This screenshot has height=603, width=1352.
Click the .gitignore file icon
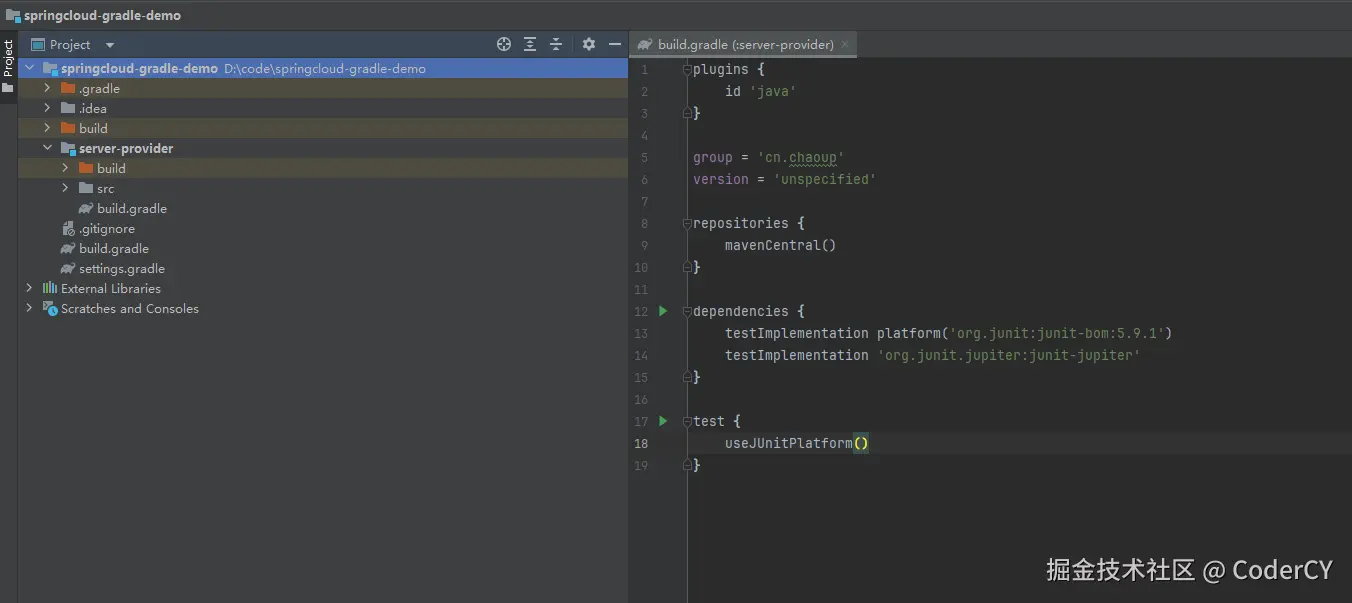click(68, 229)
